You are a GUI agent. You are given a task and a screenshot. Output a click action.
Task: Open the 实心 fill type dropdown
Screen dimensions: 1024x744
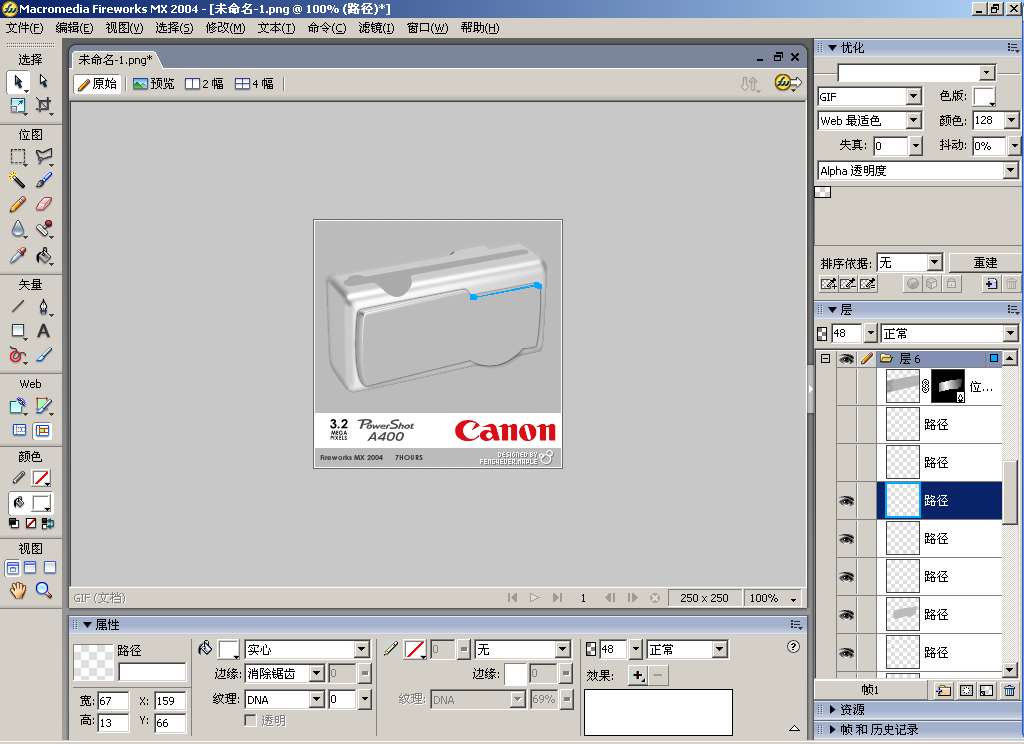(x=362, y=649)
